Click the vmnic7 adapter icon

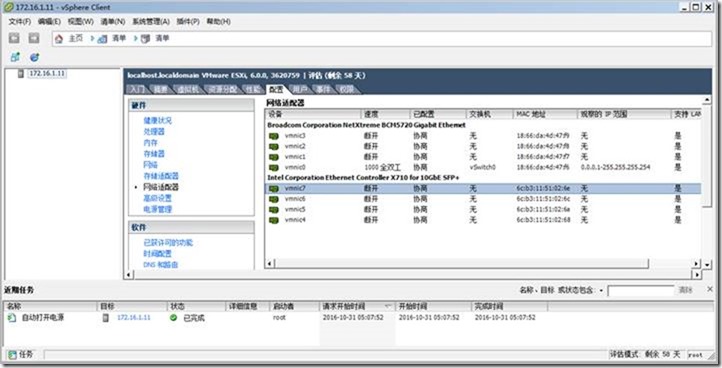point(274,188)
